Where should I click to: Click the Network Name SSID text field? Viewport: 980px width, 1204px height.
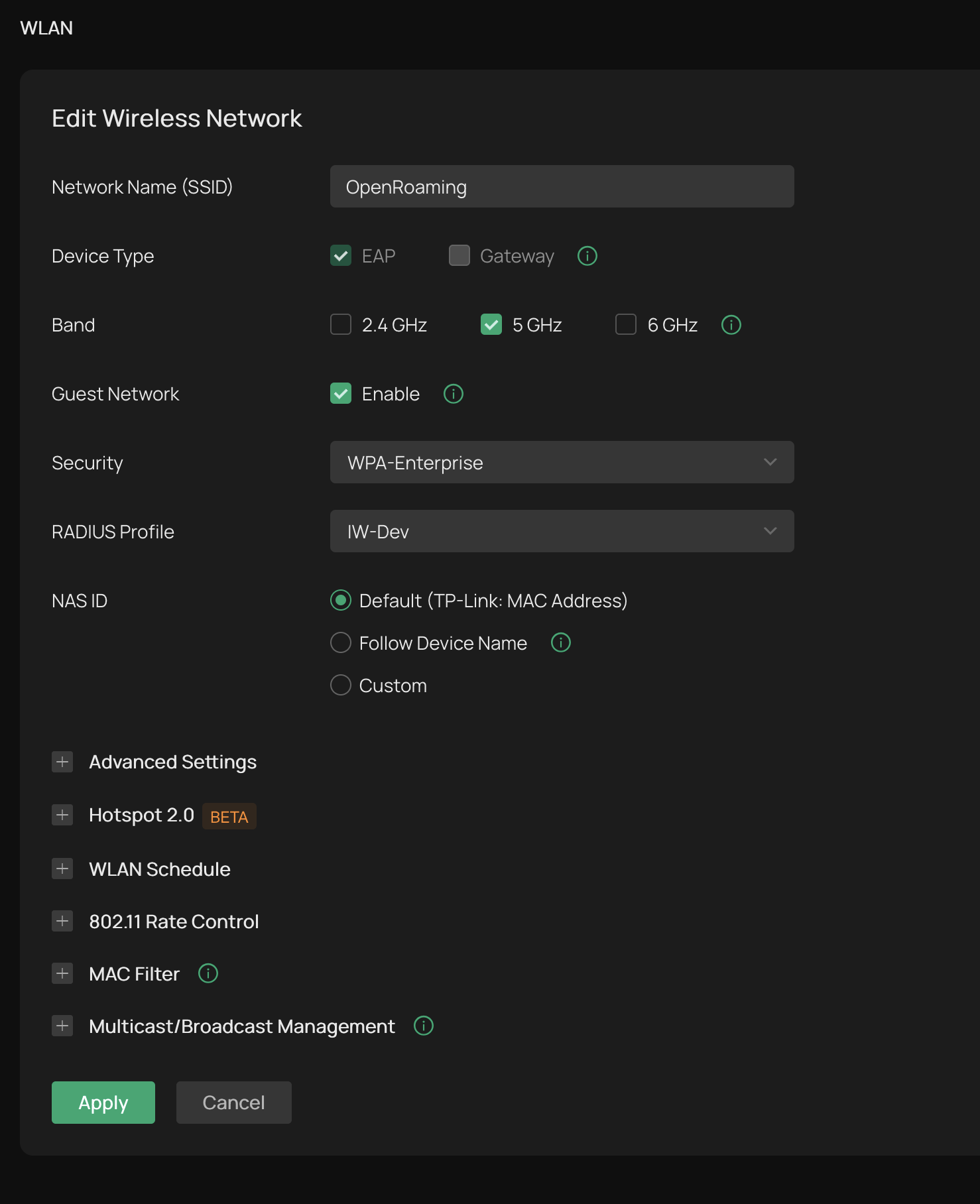pos(562,186)
